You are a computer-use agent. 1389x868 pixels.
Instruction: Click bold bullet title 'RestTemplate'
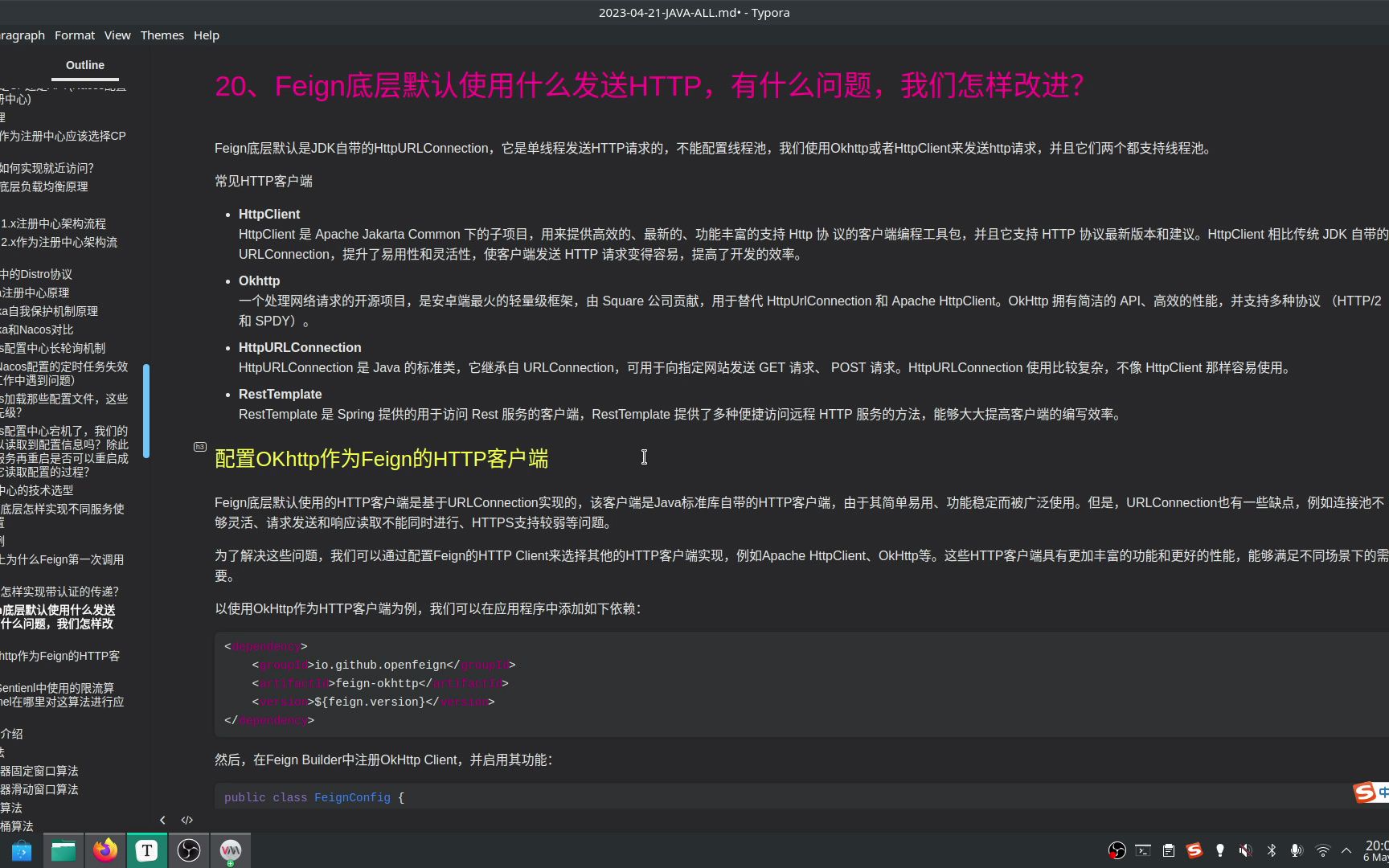pyautogui.click(x=280, y=395)
